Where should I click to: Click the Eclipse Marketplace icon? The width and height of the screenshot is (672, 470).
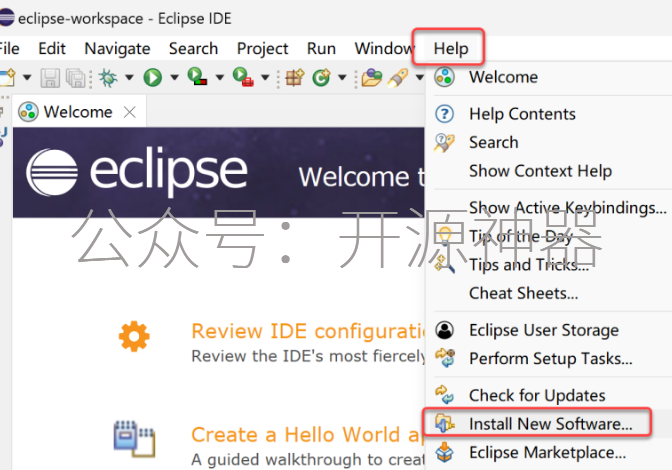pyautogui.click(x=444, y=452)
